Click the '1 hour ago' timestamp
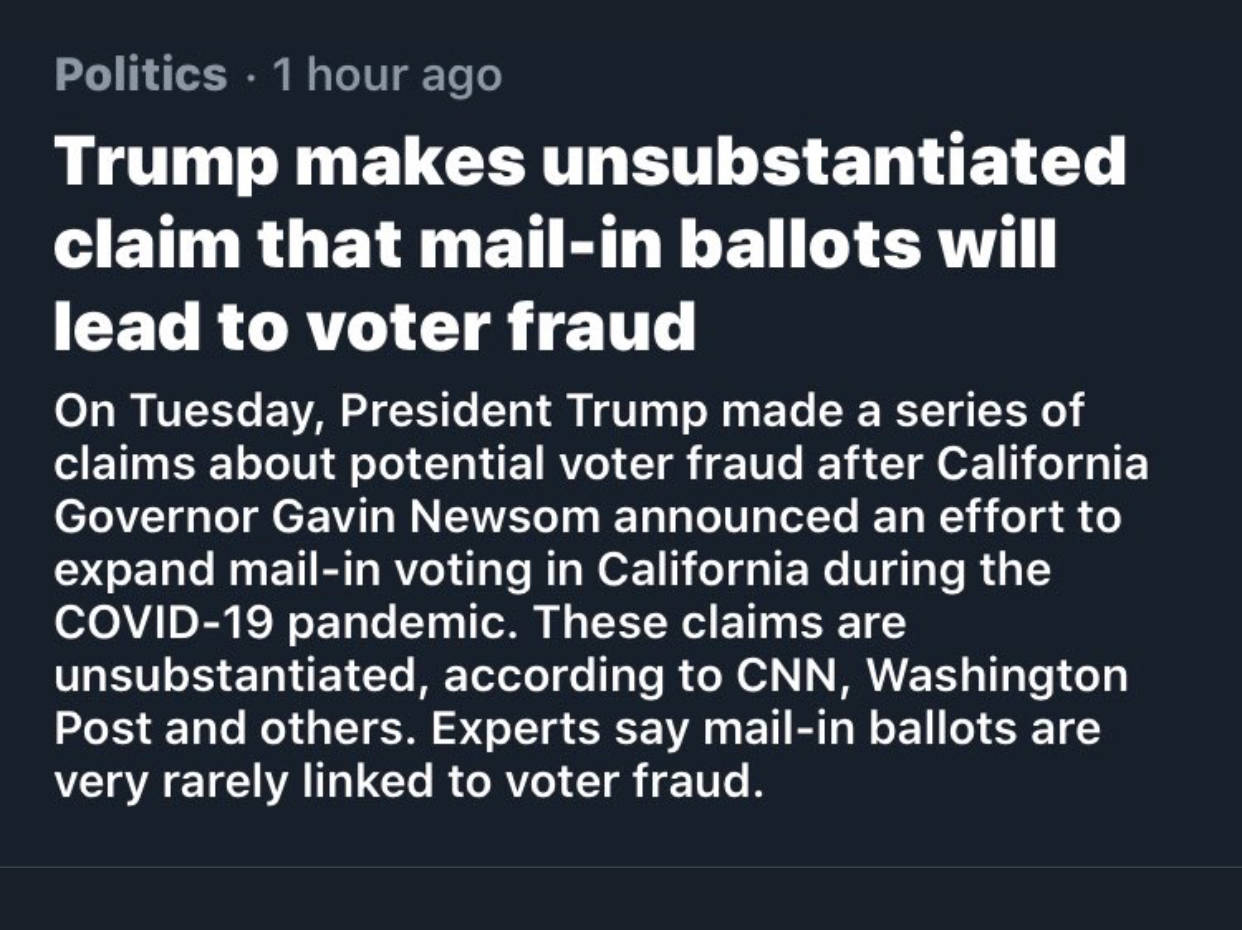1242x930 pixels. [387, 75]
